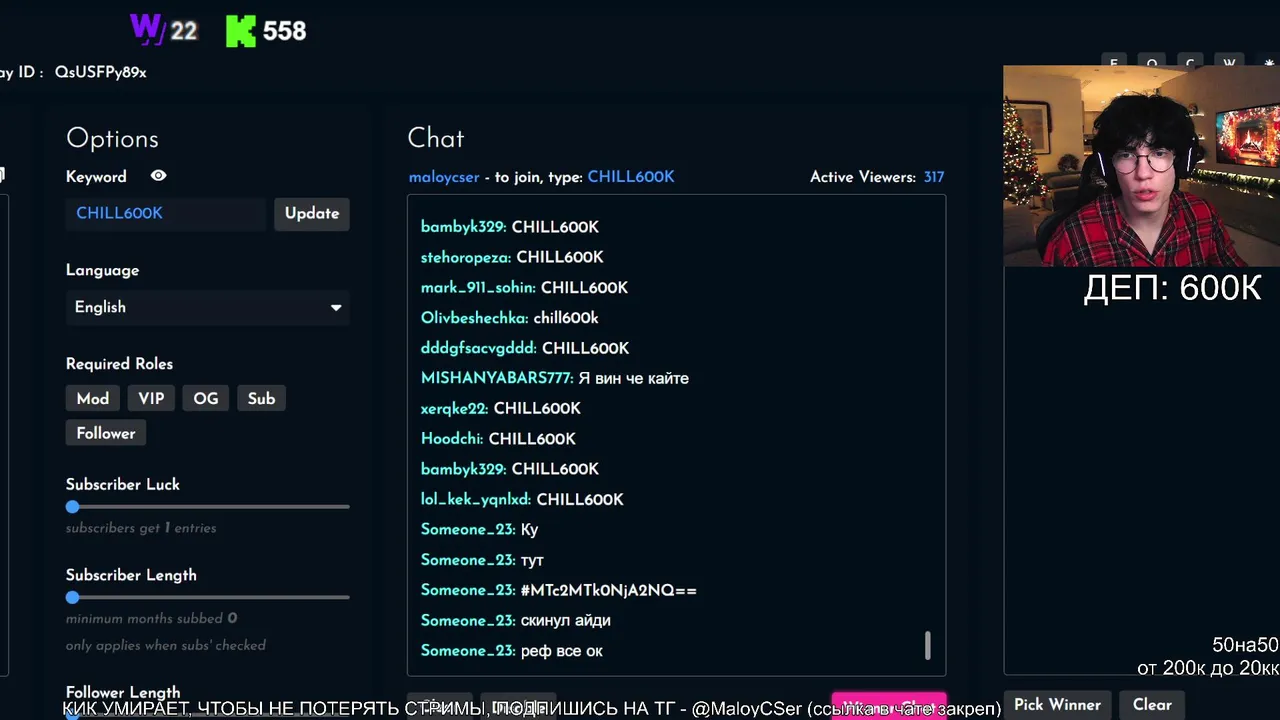The width and height of the screenshot is (1280, 720).
Task: Click username Hoodchi in chat
Action: (452, 439)
